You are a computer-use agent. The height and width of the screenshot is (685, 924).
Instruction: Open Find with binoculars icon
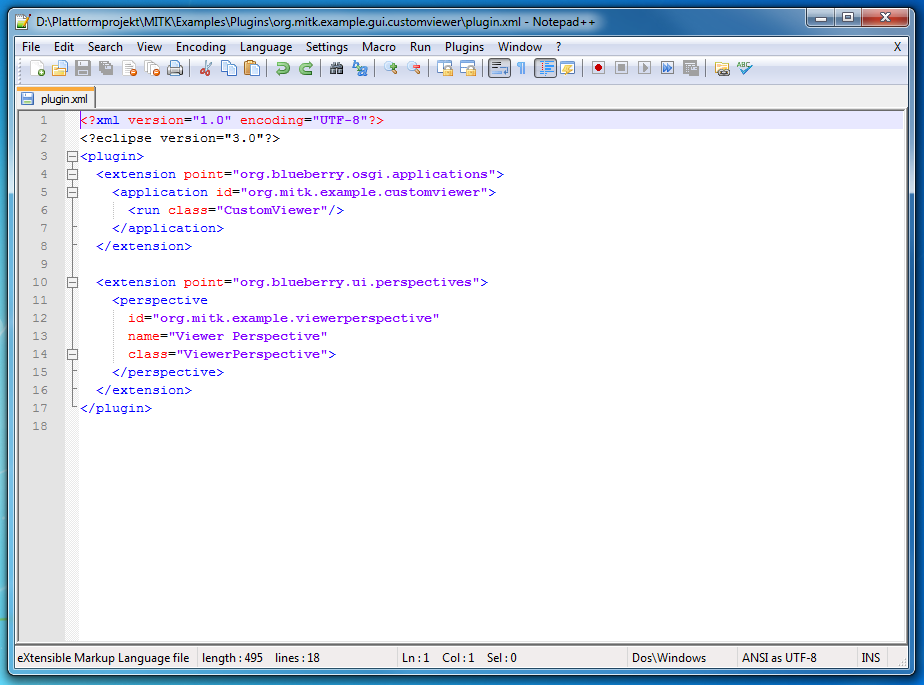336,68
